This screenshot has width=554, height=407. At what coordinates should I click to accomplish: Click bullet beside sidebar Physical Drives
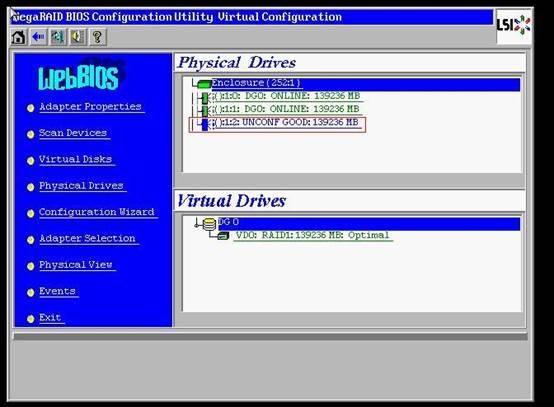(x=31, y=187)
